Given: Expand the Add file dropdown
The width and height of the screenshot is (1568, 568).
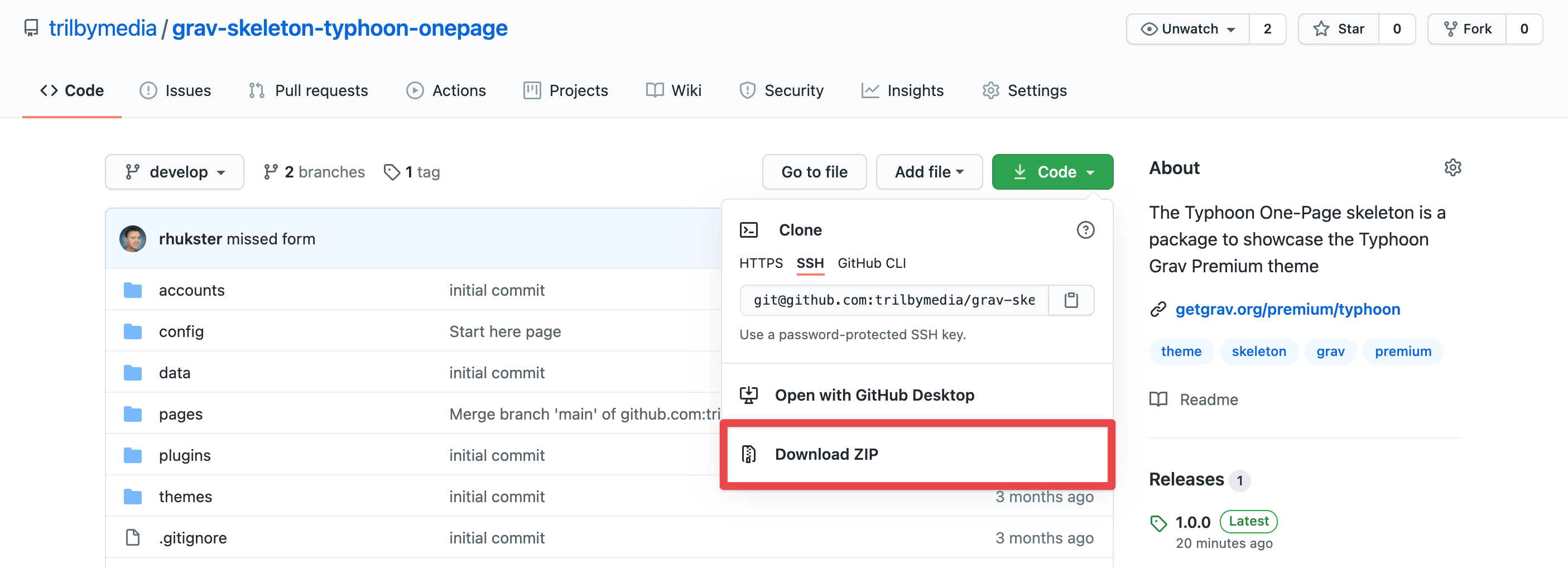Looking at the screenshot, I should pyautogui.click(x=929, y=172).
